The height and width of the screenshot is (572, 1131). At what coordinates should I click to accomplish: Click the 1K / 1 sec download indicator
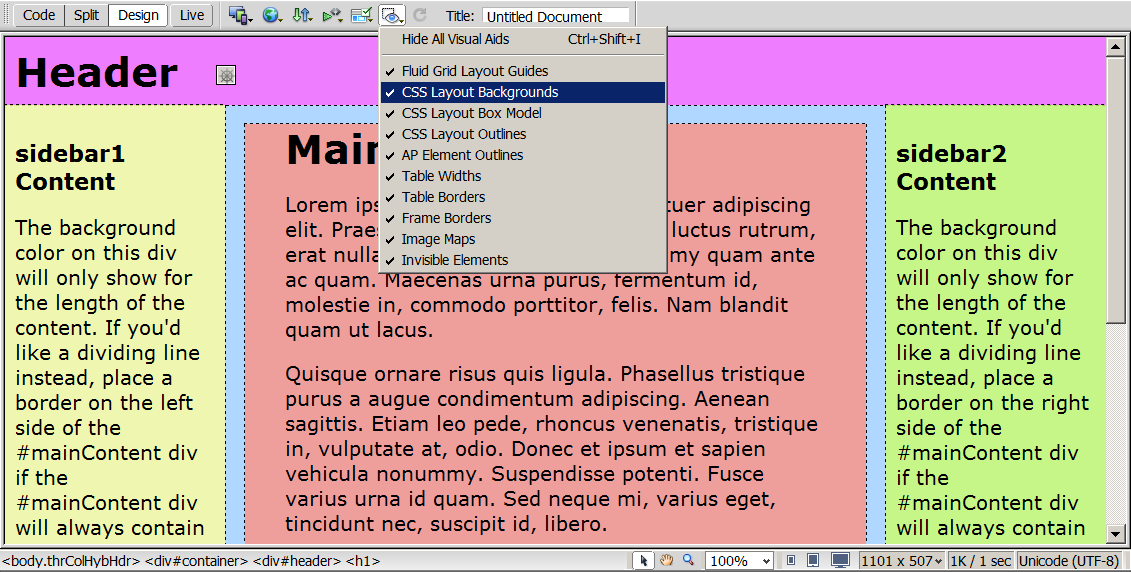click(981, 560)
